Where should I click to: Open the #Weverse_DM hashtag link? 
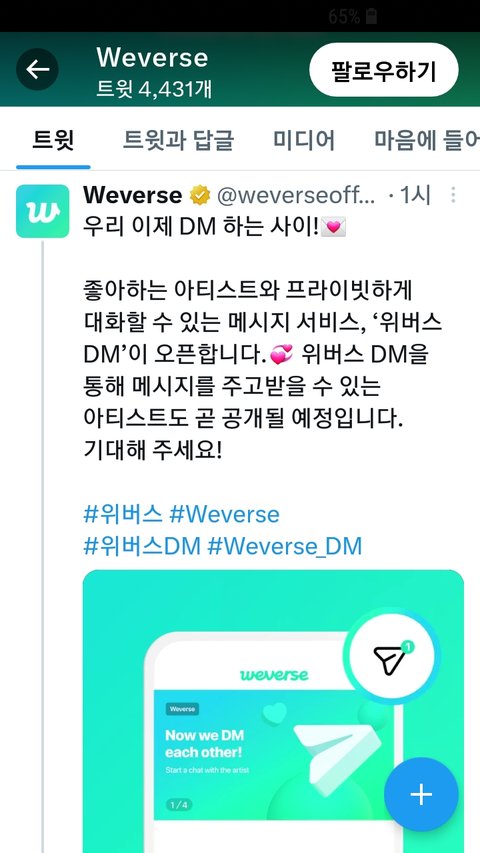point(285,546)
